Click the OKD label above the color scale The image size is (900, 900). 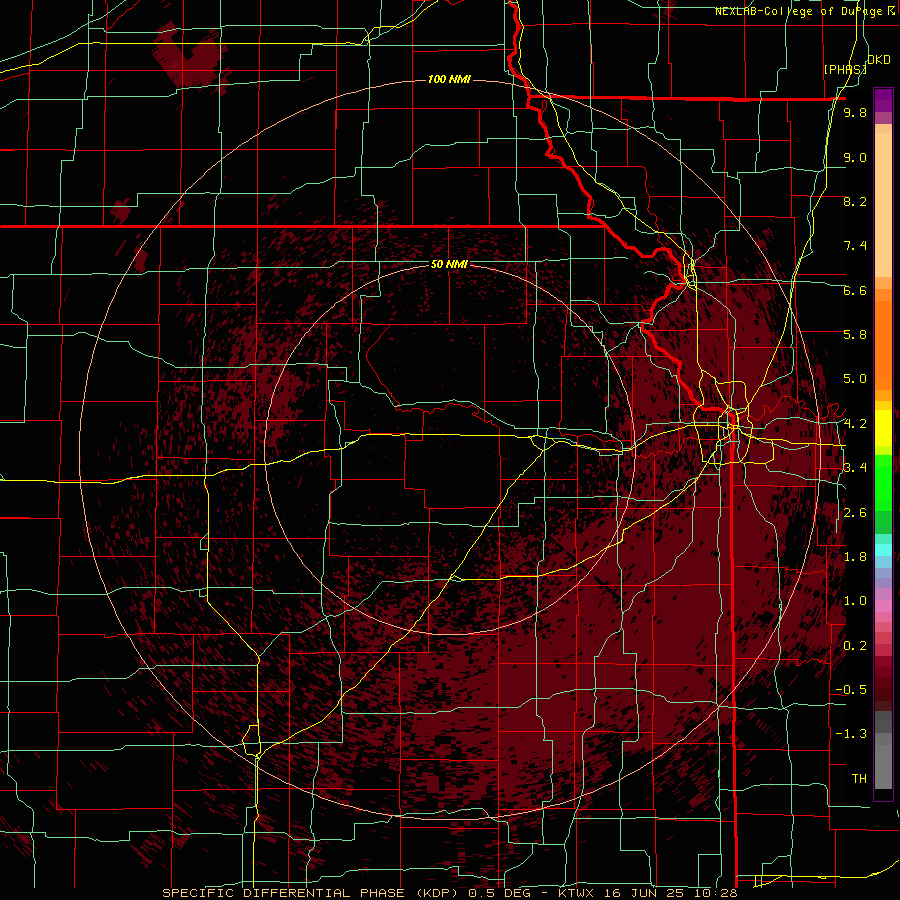(879, 60)
